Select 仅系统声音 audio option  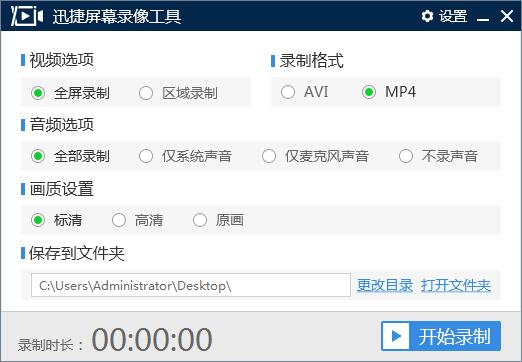[185, 156]
